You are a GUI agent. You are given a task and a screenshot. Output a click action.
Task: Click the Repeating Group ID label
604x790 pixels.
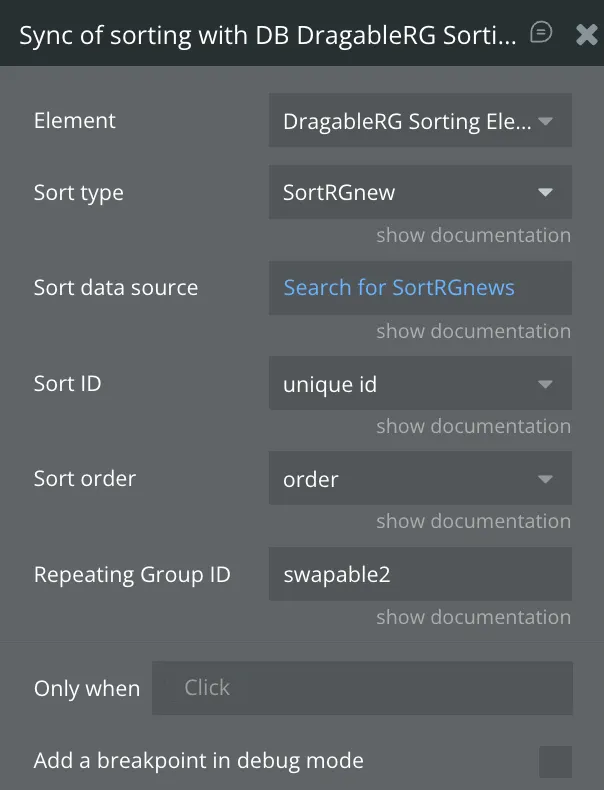tap(132, 575)
